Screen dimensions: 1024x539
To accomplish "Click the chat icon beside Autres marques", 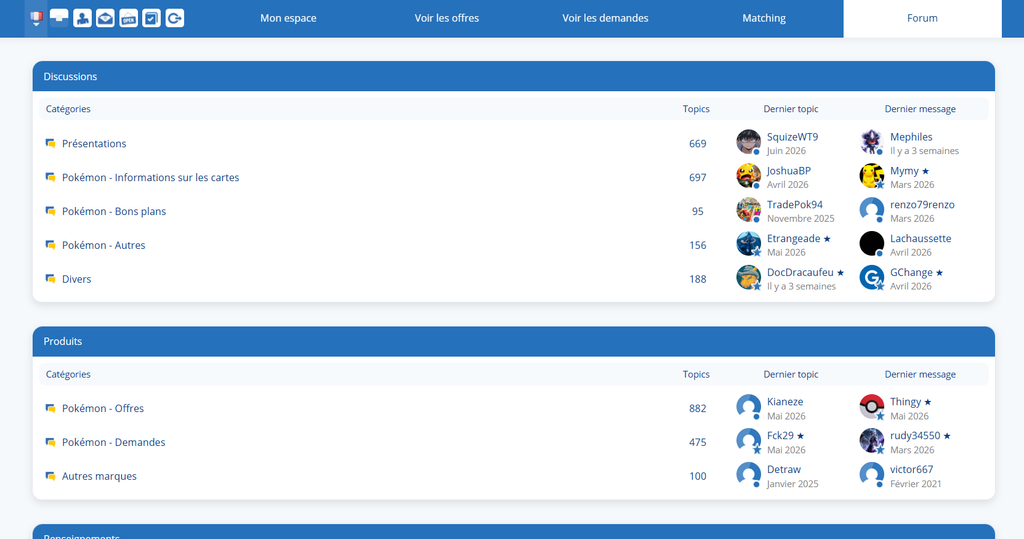I will (50, 476).
